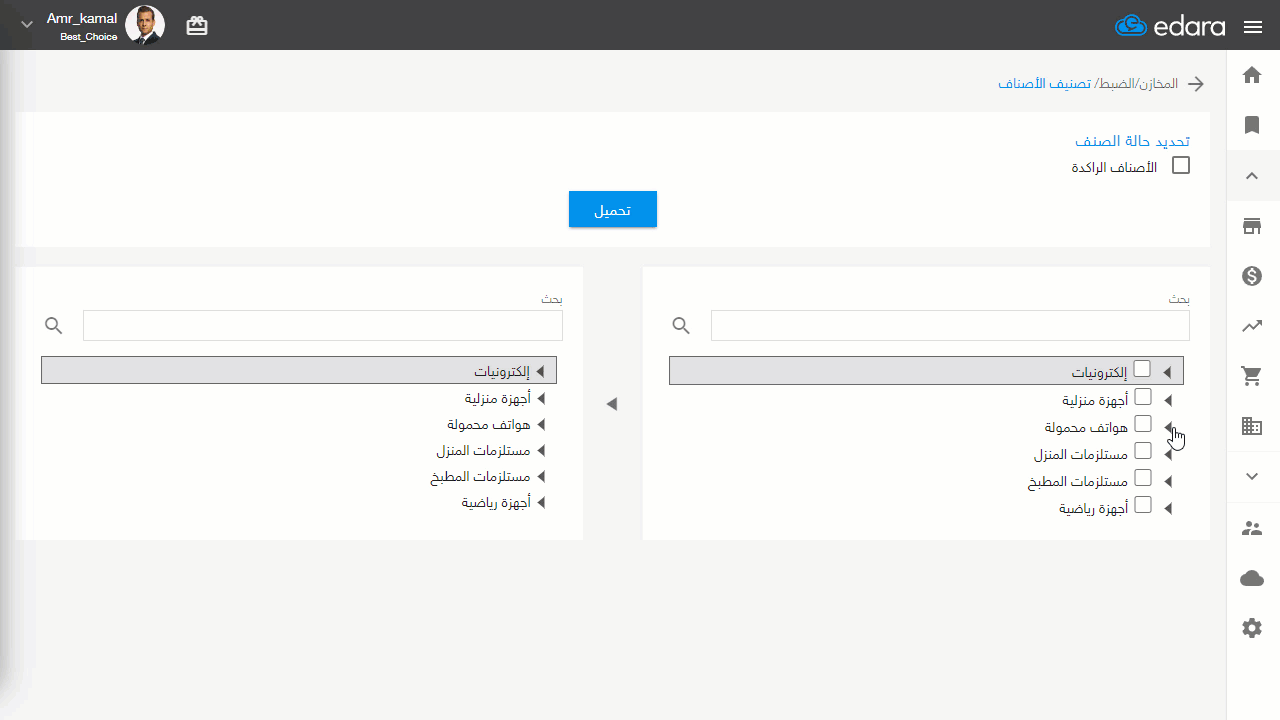
Task: Click the edara logo
Action: [x=1170, y=26]
